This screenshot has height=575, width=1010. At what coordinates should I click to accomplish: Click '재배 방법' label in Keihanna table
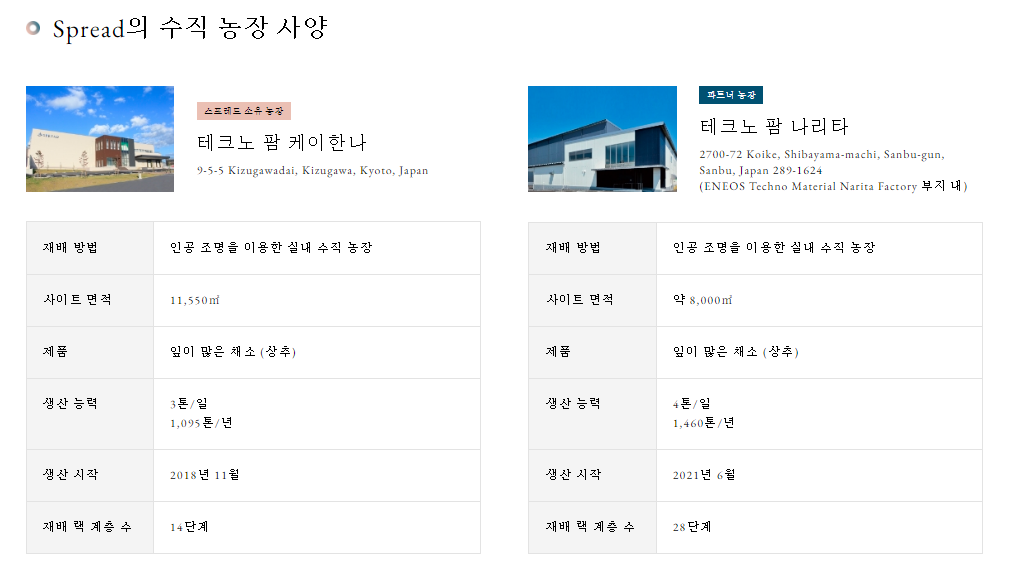point(70,247)
